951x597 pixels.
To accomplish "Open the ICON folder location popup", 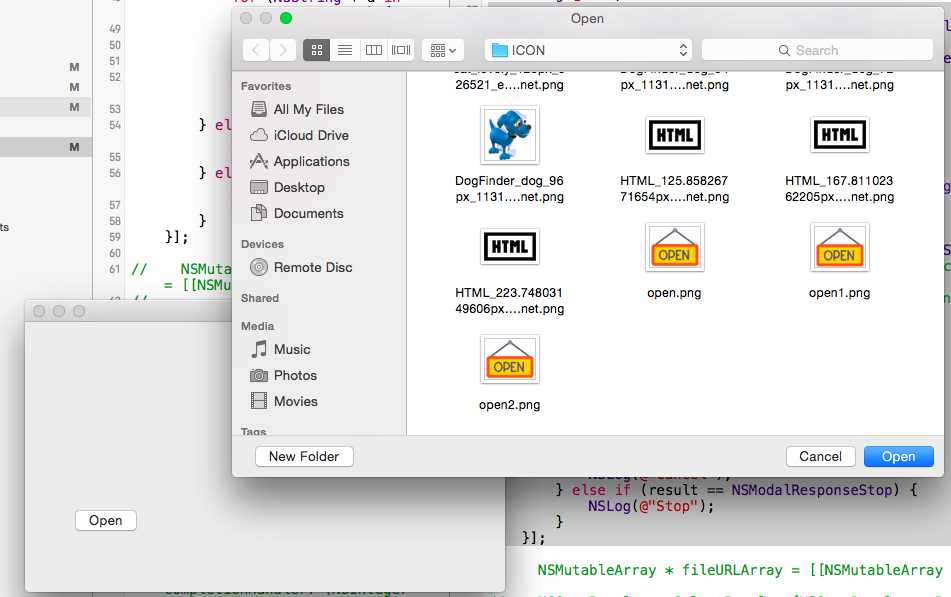I will click(590, 50).
